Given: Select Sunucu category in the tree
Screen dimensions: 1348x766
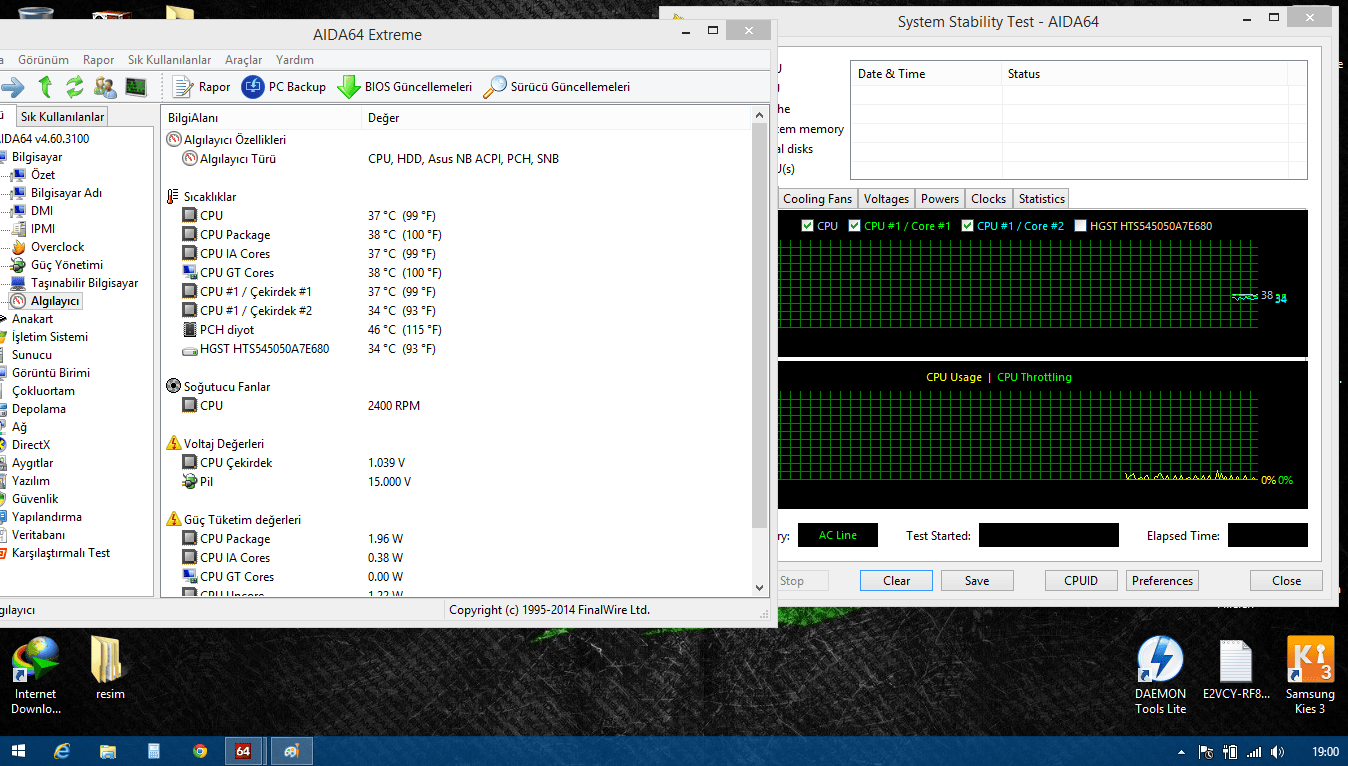Looking at the screenshot, I should (32, 355).
